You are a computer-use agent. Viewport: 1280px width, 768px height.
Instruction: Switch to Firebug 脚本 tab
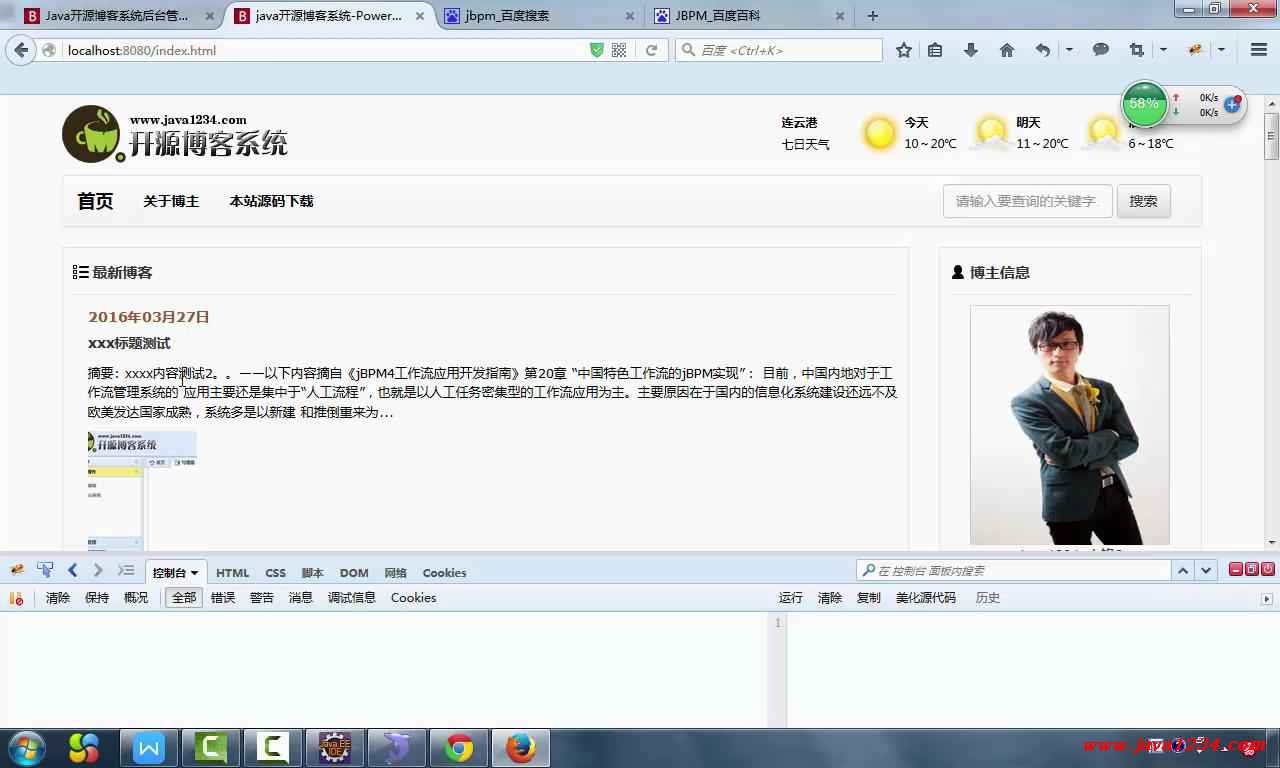(313, 573)
